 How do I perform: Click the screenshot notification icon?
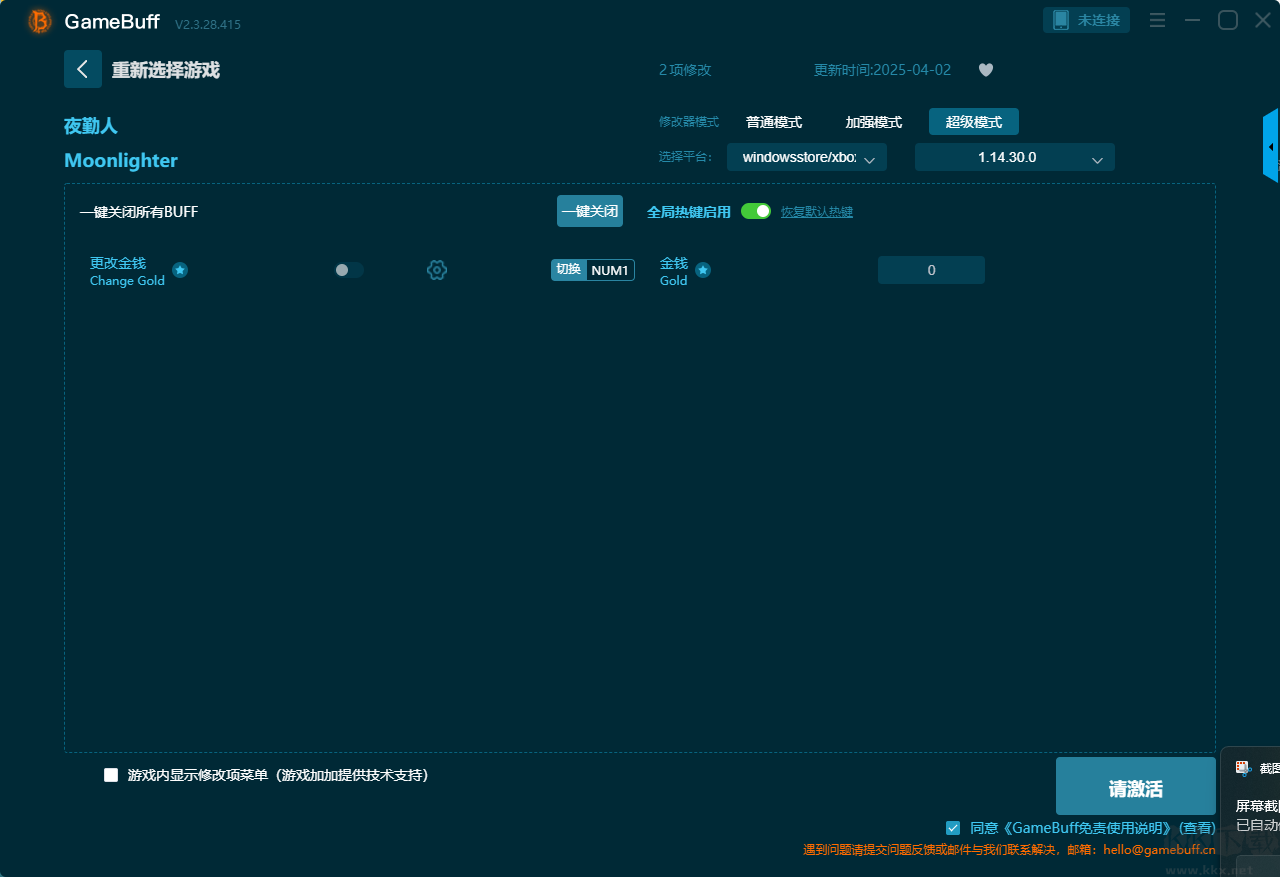1243,768
